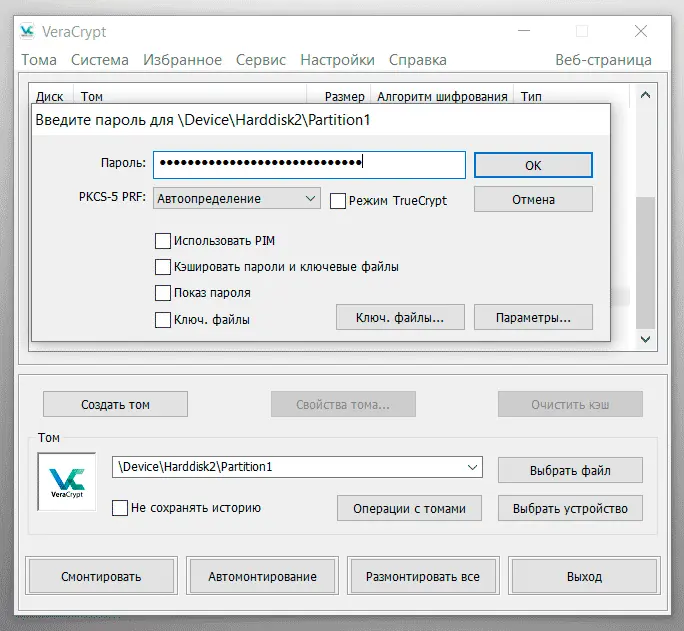Viewport: 684px width, 631px height.
Task: Click the VeraCrypt title bar logo icon
Action: click(27, 31)
